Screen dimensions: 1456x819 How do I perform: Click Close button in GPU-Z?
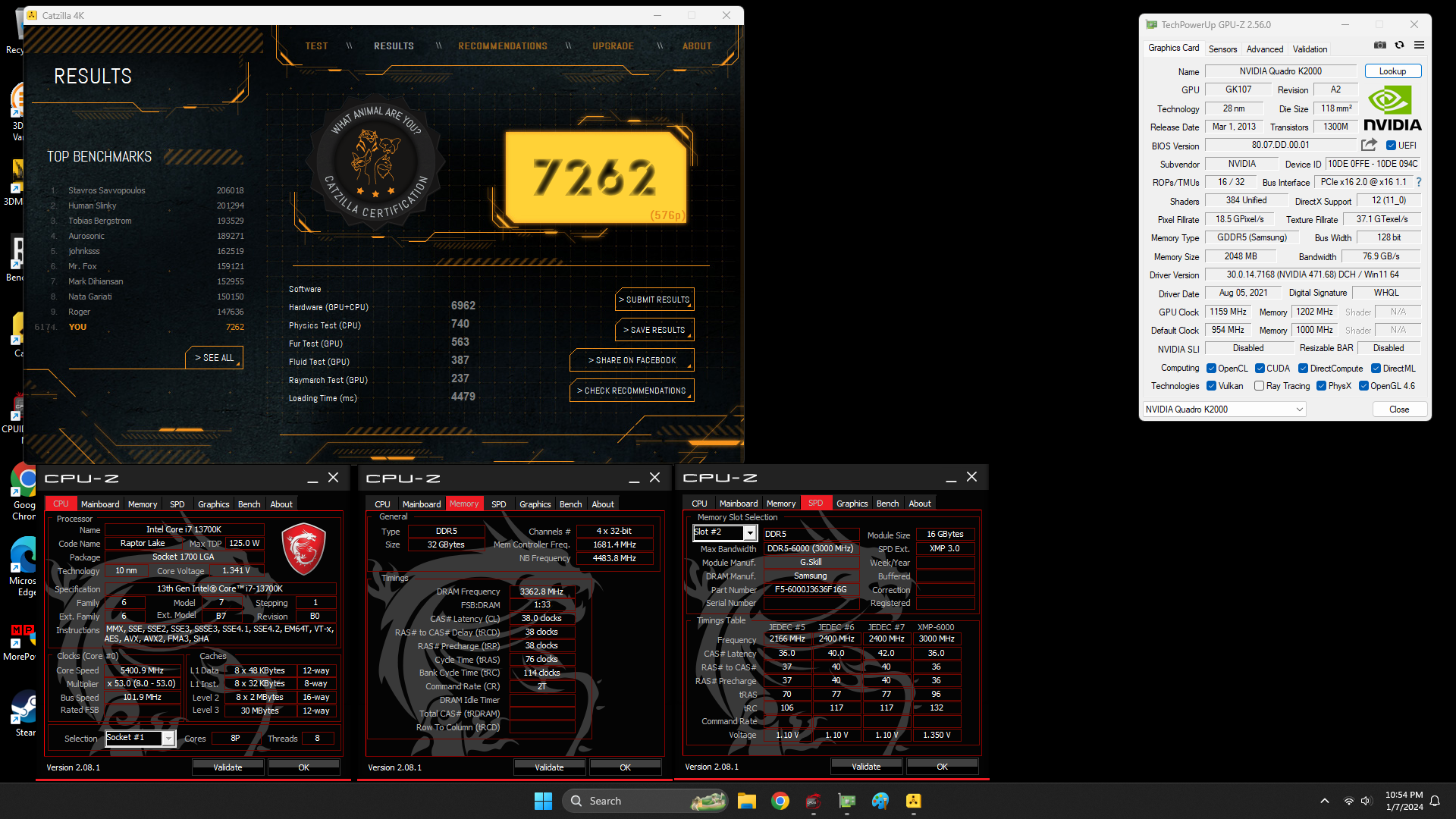tap(1399, 409)
